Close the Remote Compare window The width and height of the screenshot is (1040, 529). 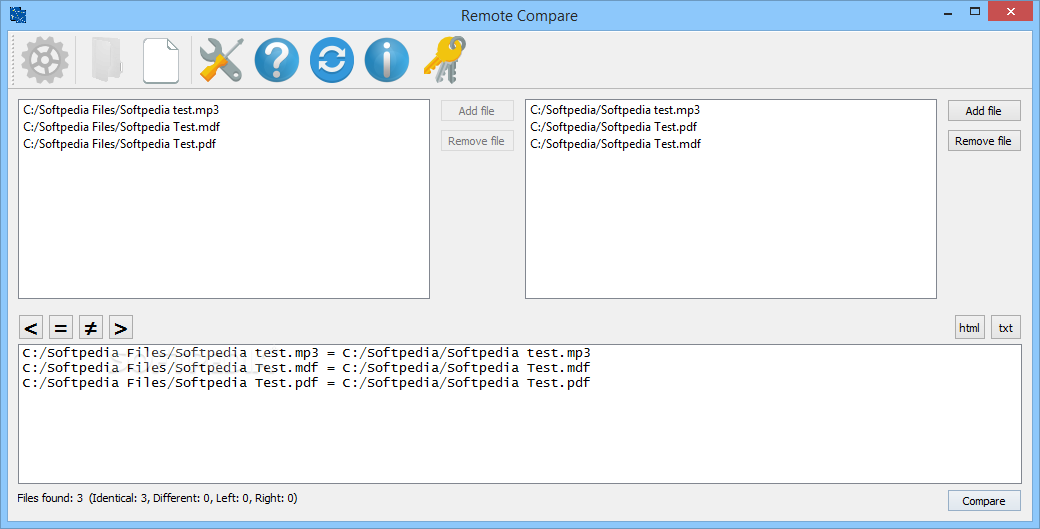tap(1011, 11)
